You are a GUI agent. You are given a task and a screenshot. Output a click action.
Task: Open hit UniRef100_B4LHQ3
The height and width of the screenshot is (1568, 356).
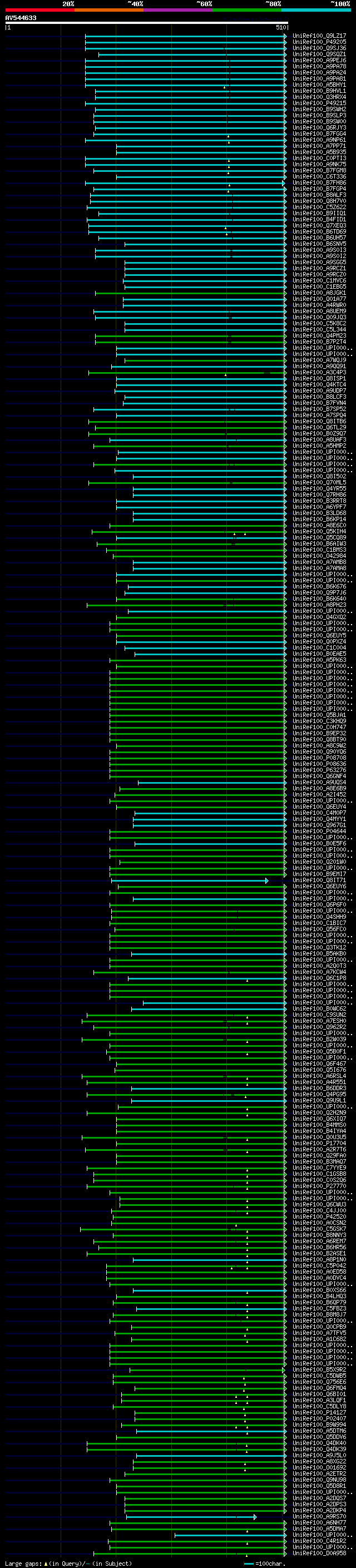[319, 1297]
